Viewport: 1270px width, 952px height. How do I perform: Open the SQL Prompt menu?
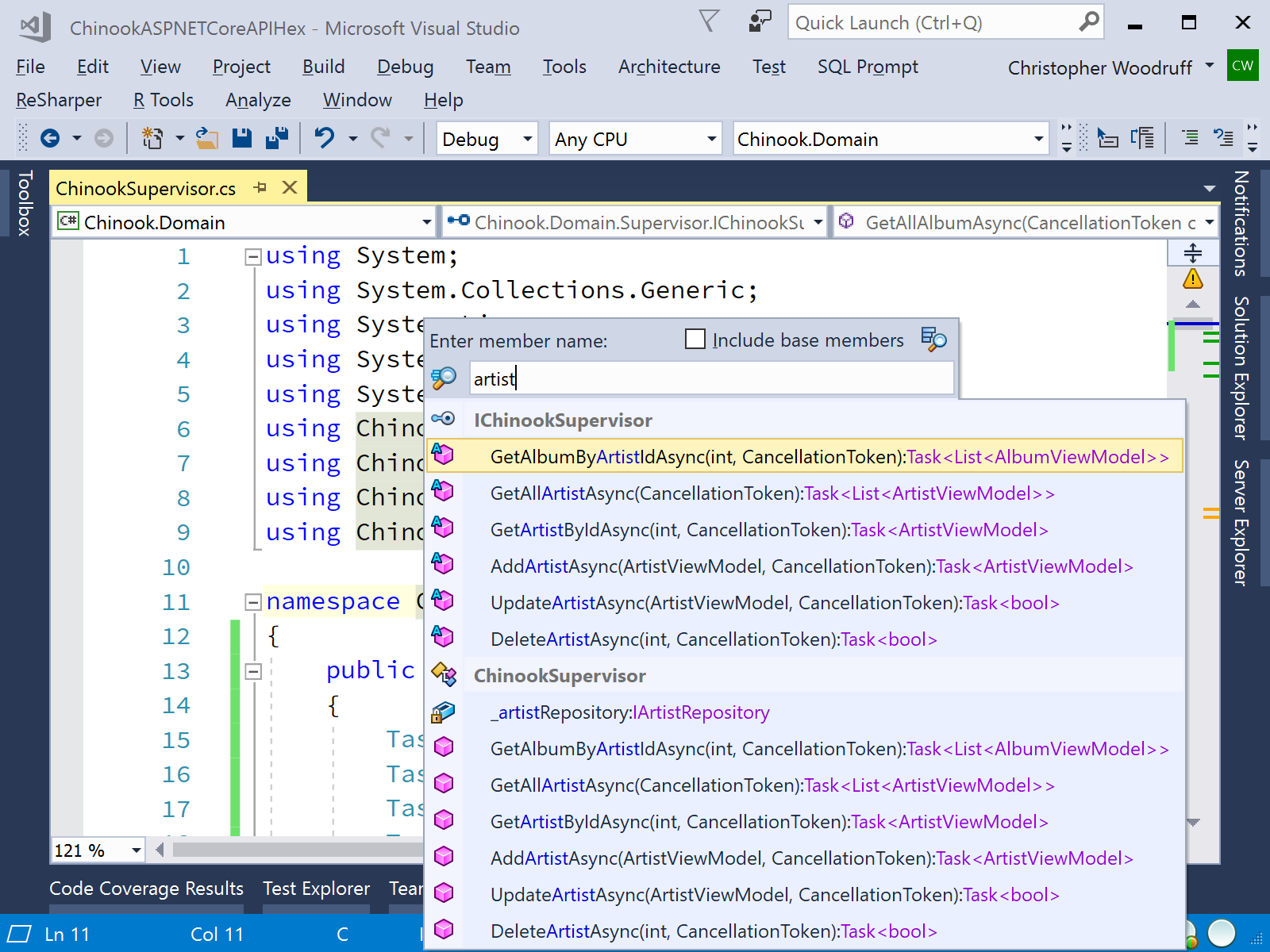coord(868,67)
